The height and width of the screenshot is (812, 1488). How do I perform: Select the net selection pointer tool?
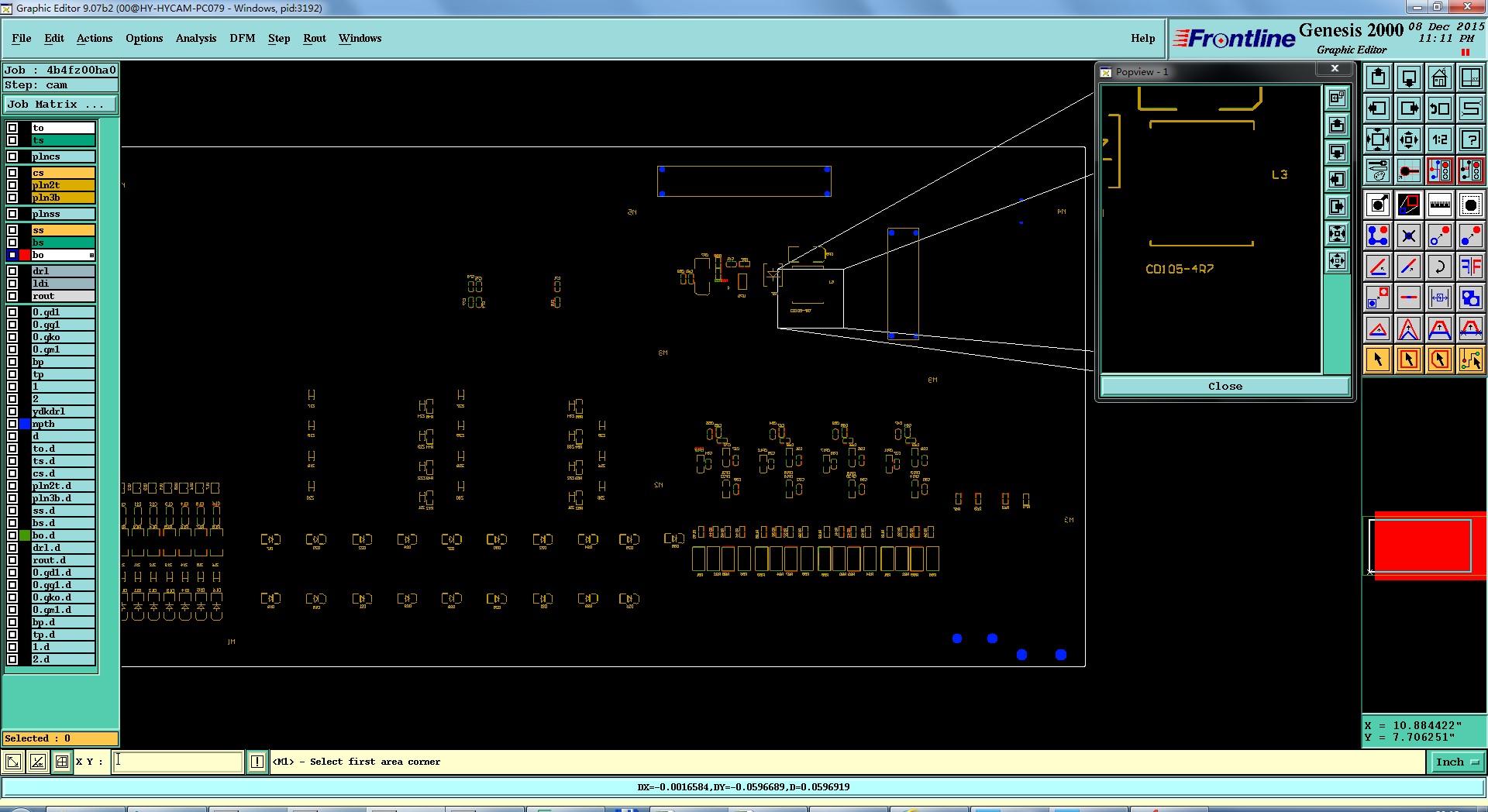point(1470,360)
